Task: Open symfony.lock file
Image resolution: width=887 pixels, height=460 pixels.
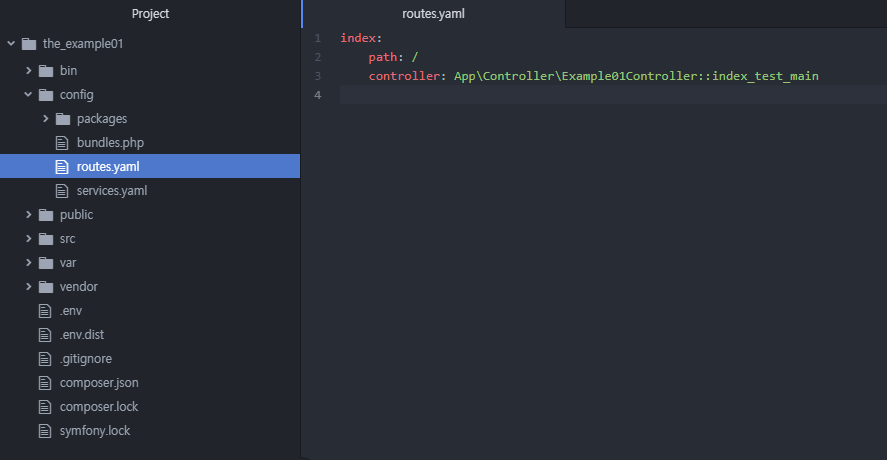Action: click(x=94, y=431)
